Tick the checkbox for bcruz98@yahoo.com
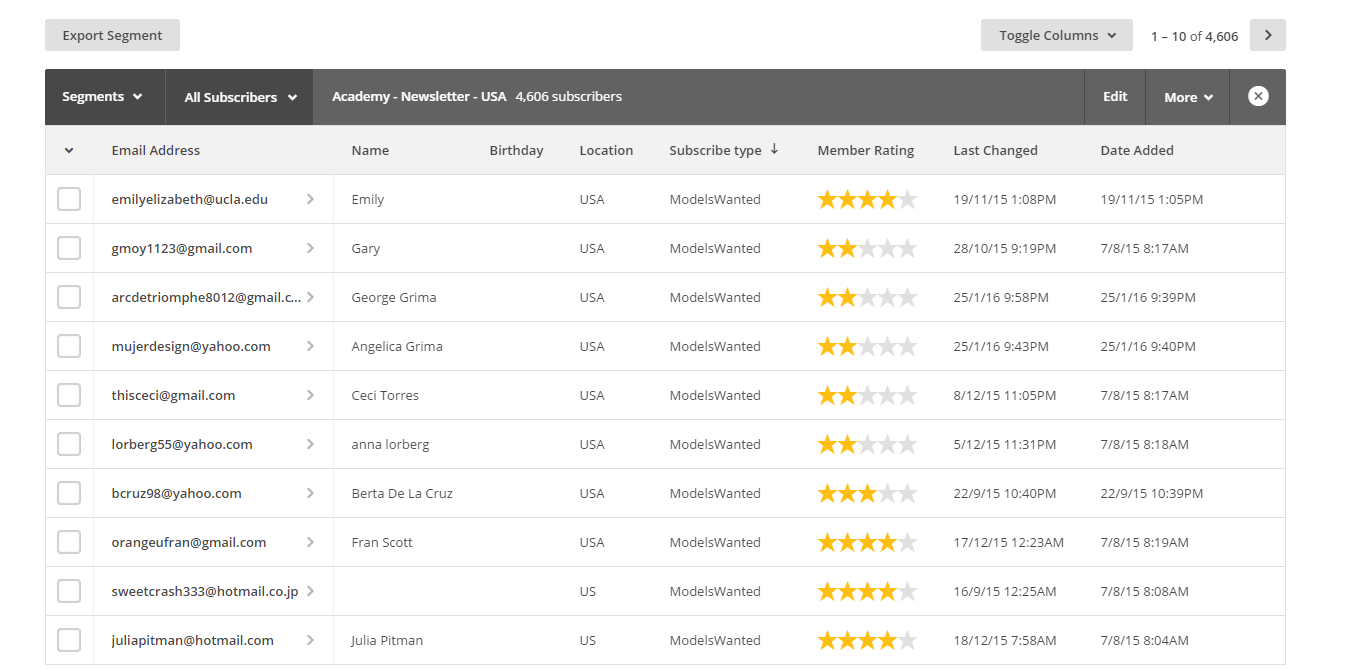This screenshot has width=1355, height=669. tap(69, 493)
